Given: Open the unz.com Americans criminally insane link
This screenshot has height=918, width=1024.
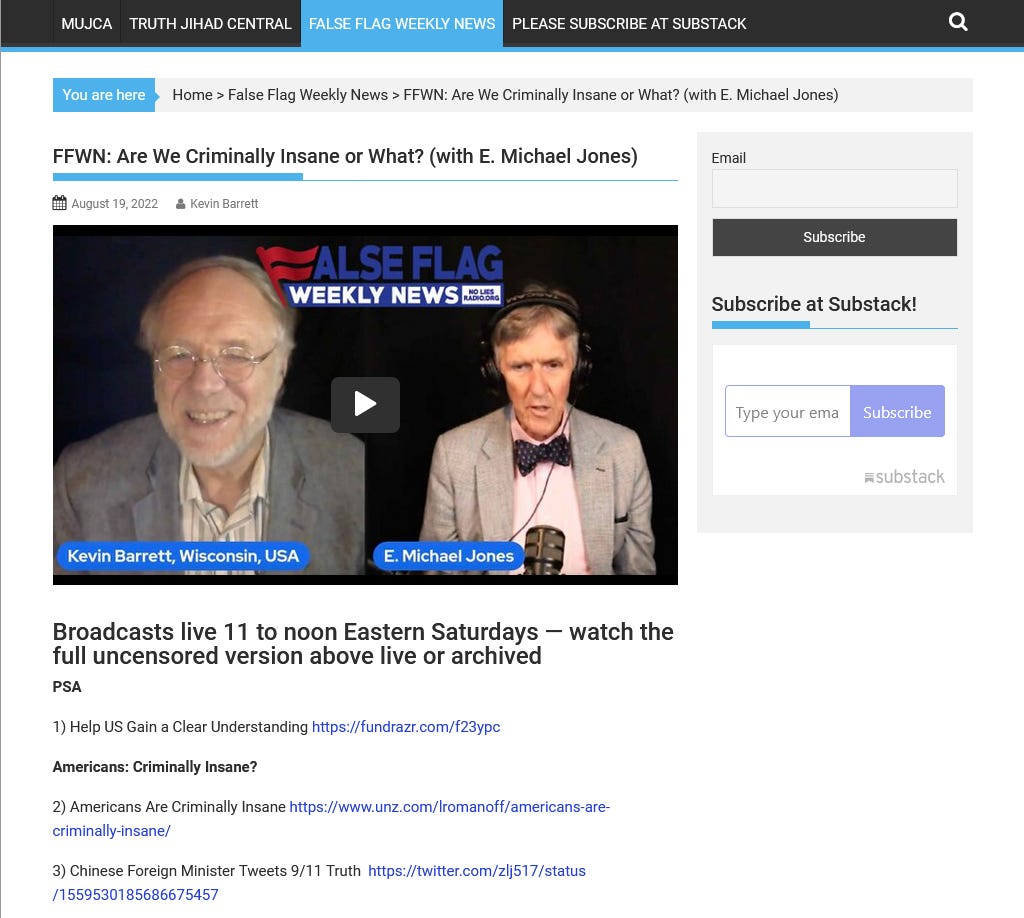Looking at the screenshot, I should tap(331, 819).
